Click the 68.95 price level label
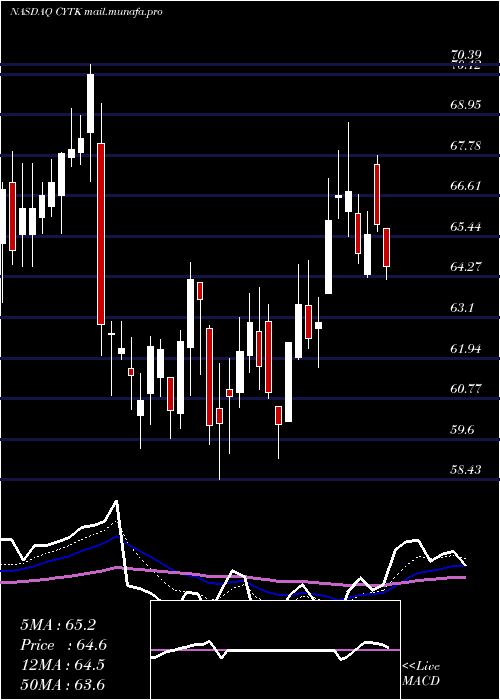This screenshot has width=500, height=700. point(466,105)
